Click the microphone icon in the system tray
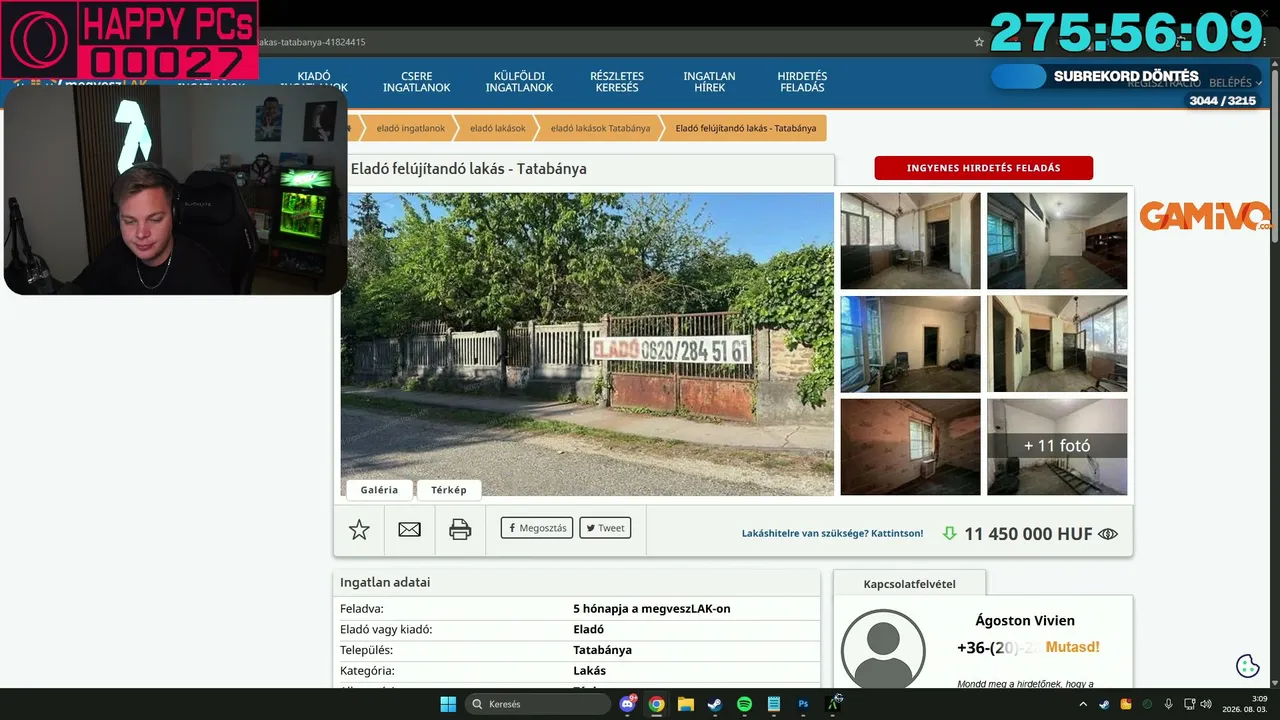 click(1168, 704)
